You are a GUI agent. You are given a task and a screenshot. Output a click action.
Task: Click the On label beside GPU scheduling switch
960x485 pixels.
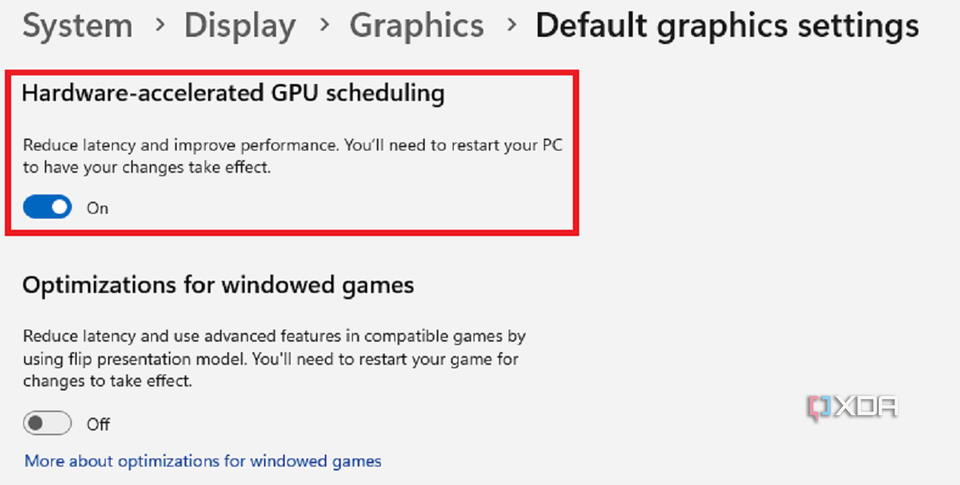pyautogui.click(x=98, y=208)
